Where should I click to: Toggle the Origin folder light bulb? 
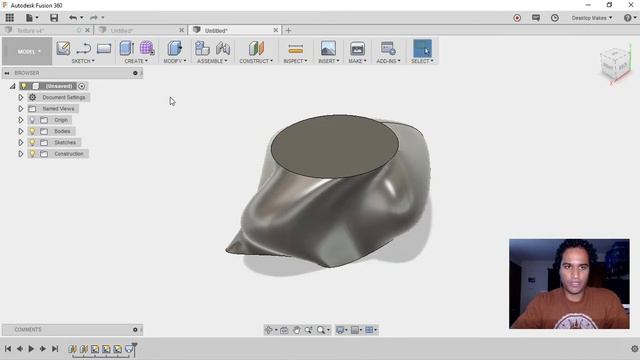(32, 120)
